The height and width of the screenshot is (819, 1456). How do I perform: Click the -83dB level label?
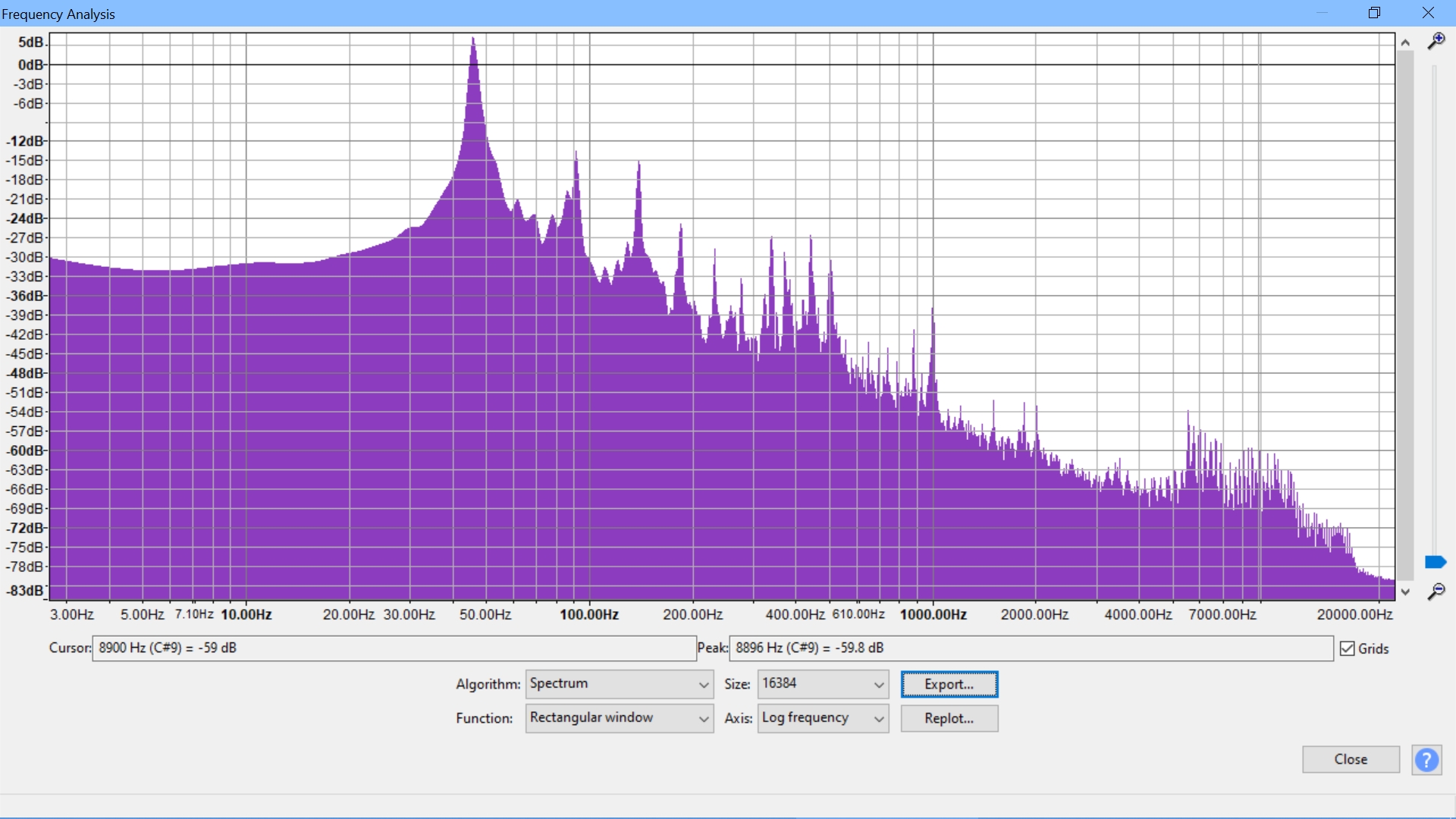click(x=26, y=590)
